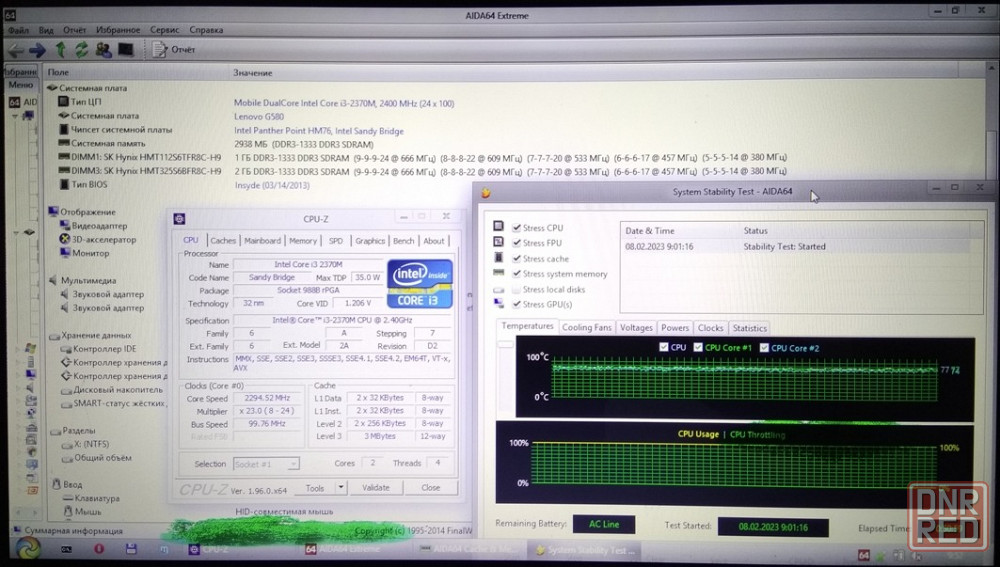Screen dimensions: 1000x567
Task: Open the Вид menu
Action: [x=46, y=30]
